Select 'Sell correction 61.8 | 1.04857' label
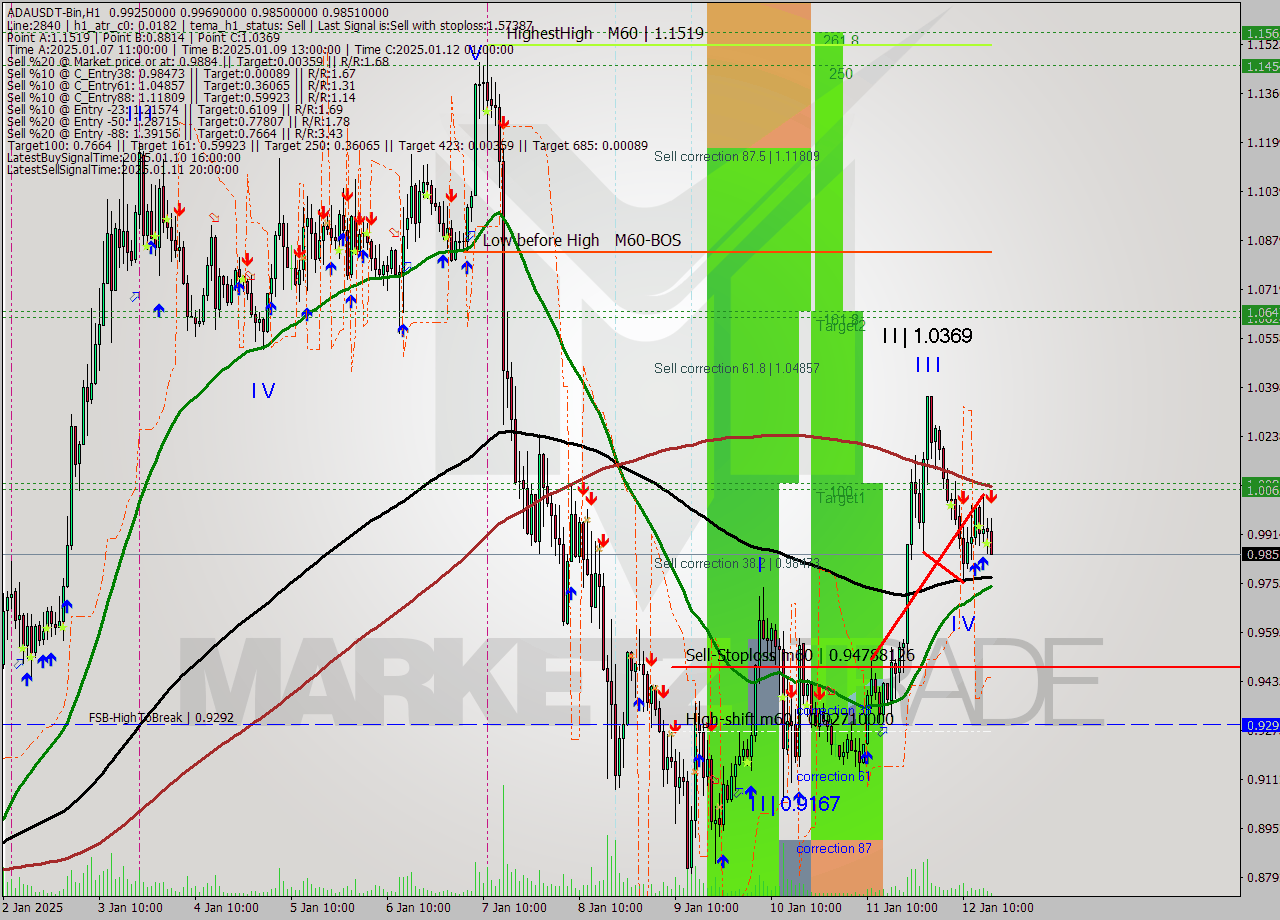This screenshot has height=920, width=1280. [737, 368]
